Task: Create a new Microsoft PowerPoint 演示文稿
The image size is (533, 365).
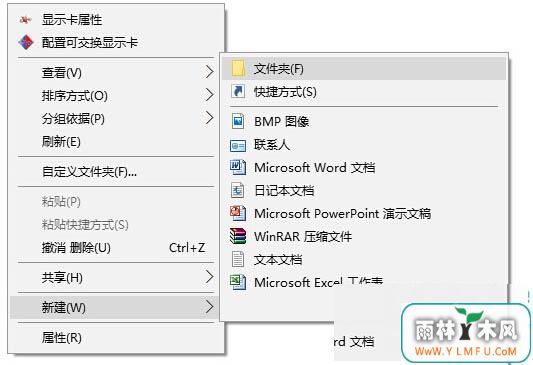Action: pos(364,214)
